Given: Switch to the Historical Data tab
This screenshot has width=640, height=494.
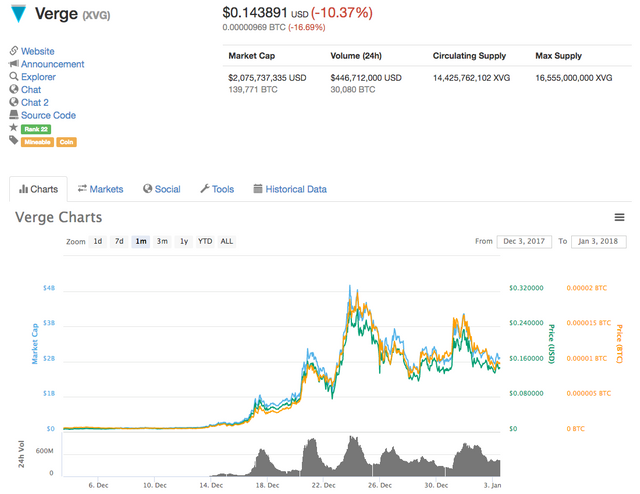Looking at the screenshot, I should coord(290,189).
